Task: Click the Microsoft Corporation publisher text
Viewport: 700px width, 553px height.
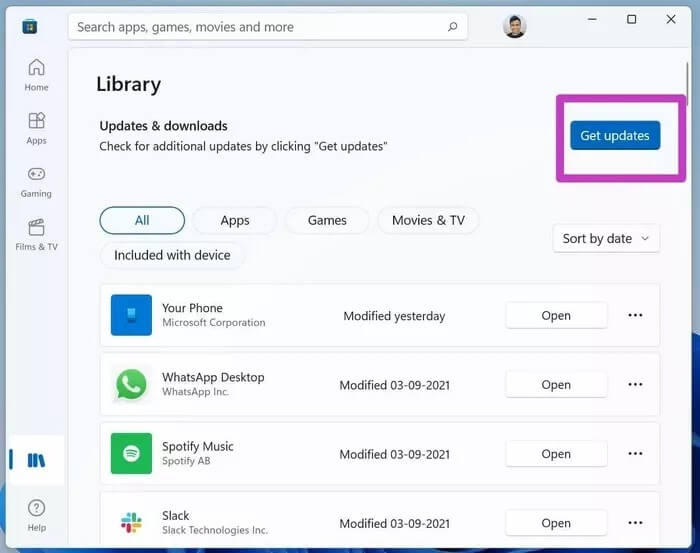Action: (213, 322)
